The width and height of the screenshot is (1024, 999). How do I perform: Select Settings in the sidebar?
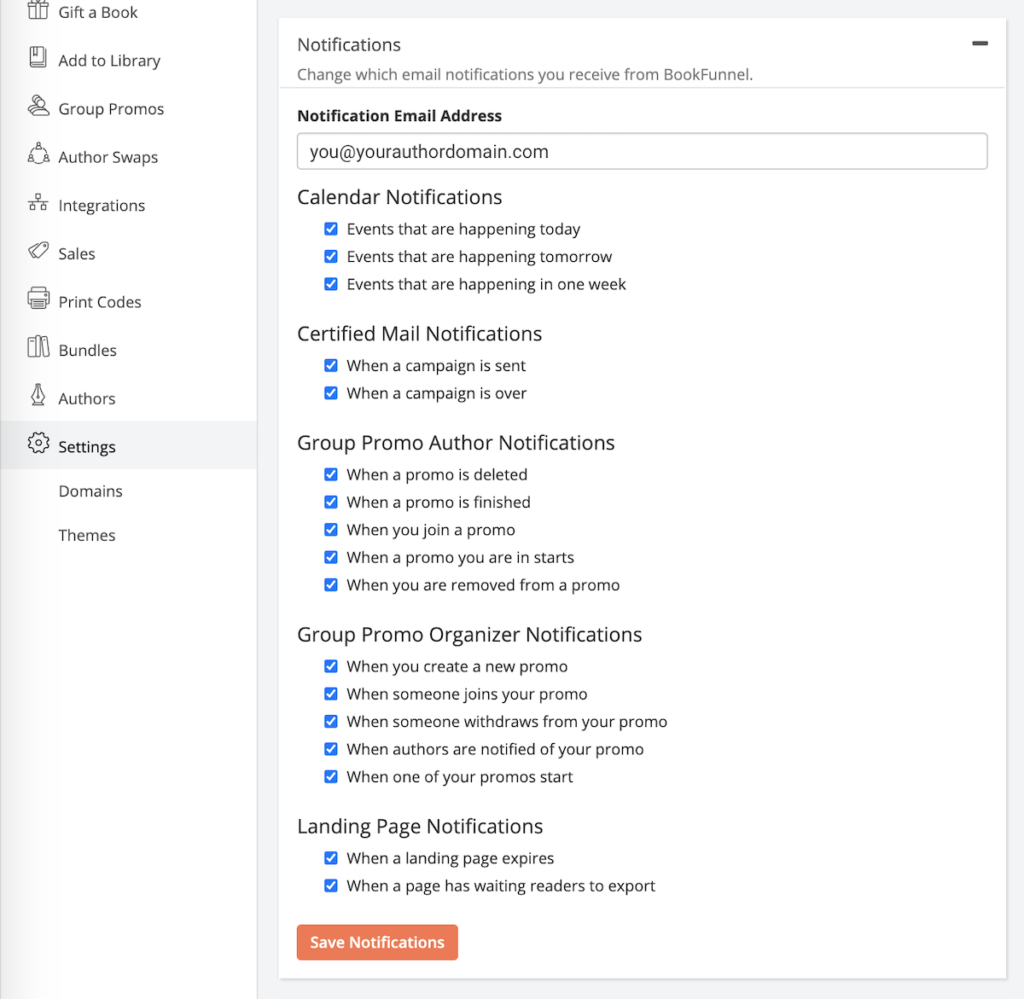pos(129,445)
